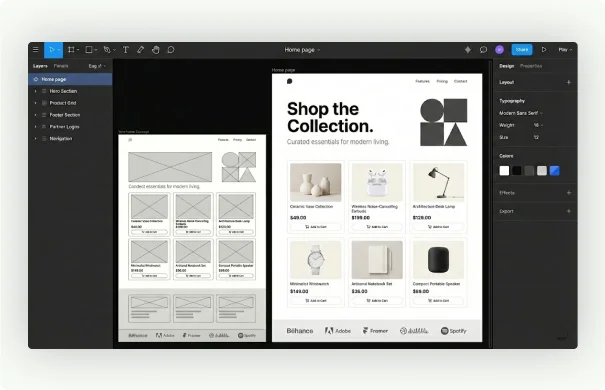
Task: Click Add to Cart under Ceramic Vase Collection
Action: click(316, 227)
